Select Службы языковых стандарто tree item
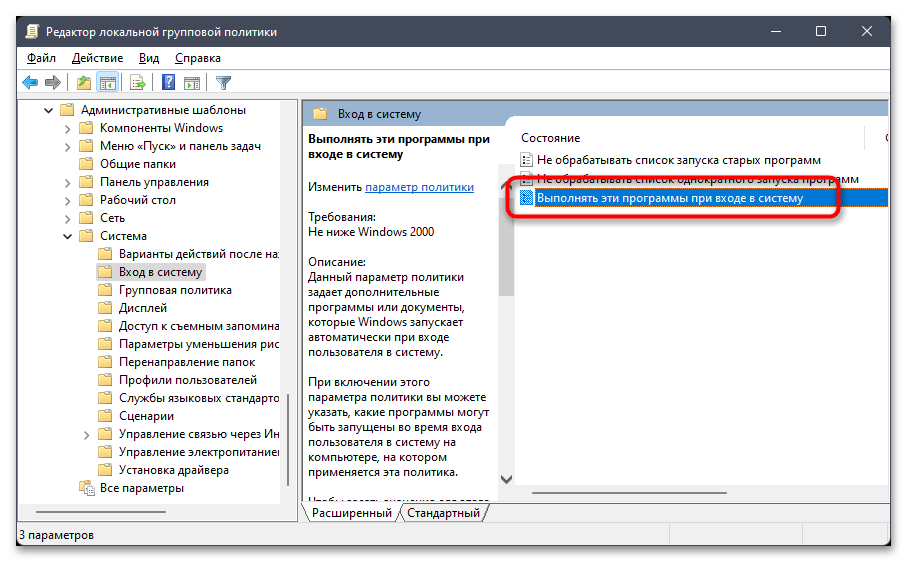 [199, 398]
